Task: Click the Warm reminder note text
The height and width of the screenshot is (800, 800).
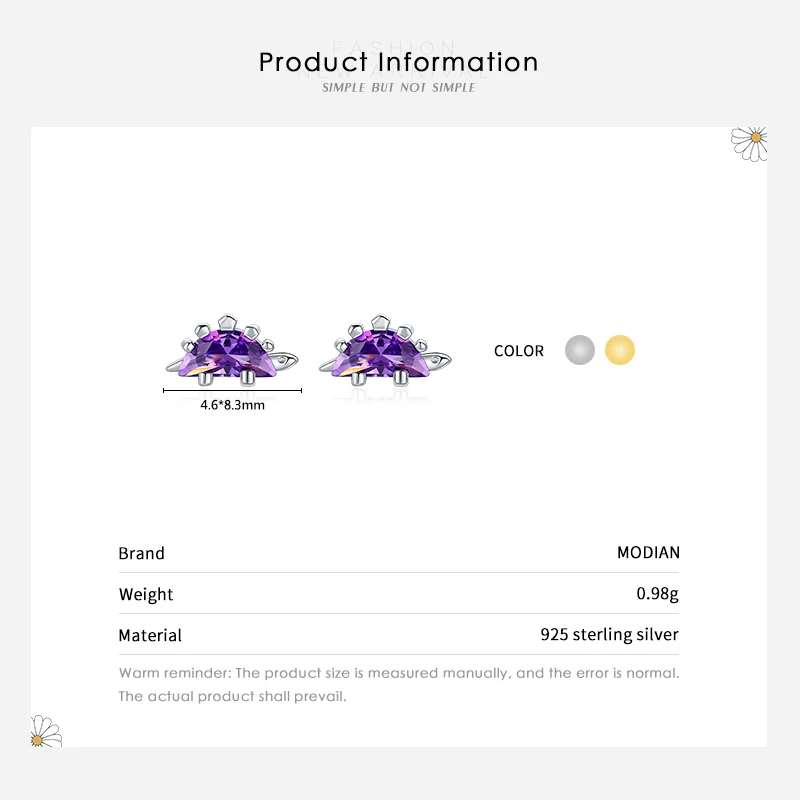Action: point(398,673)
